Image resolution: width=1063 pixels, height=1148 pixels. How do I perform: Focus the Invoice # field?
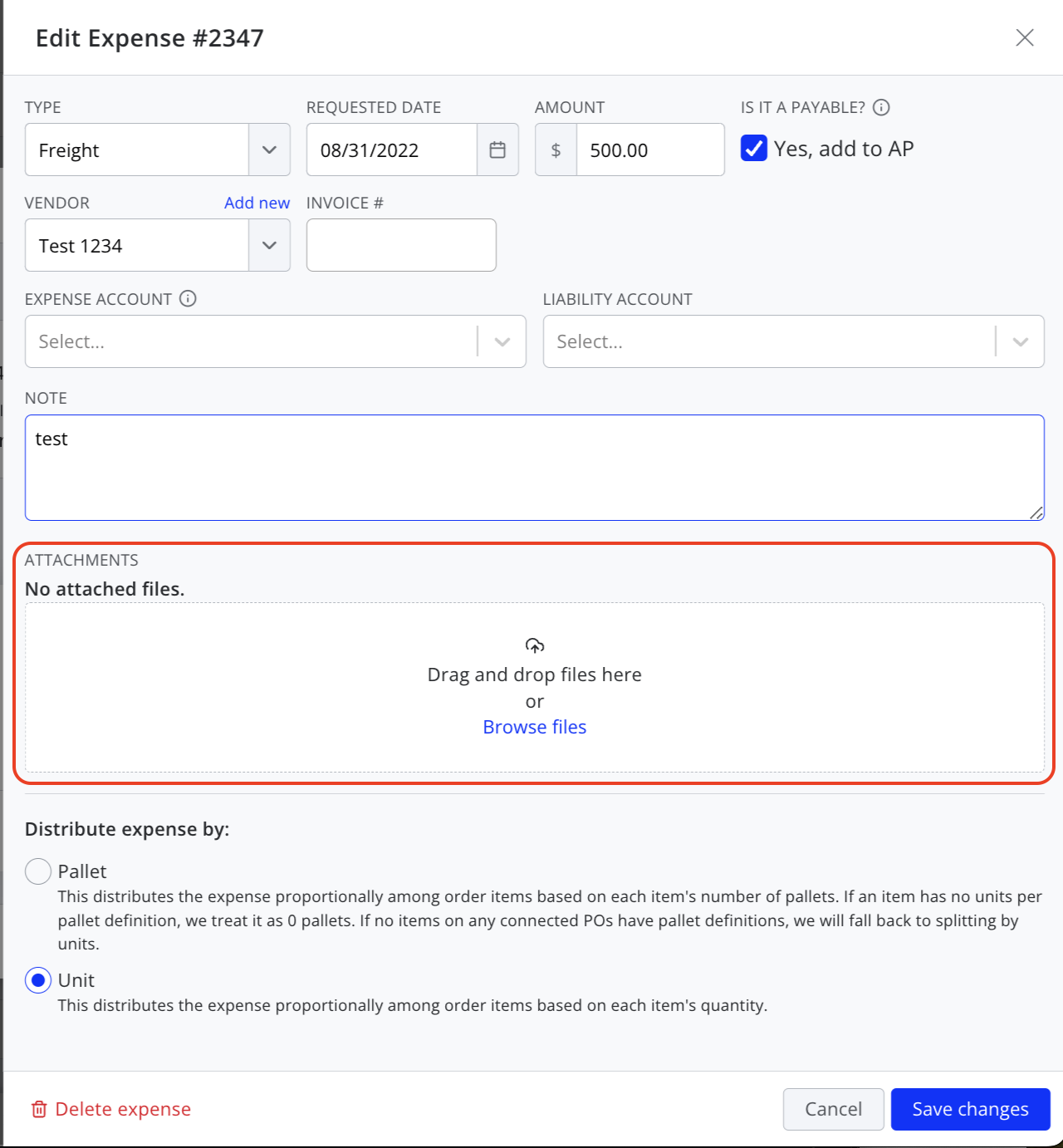click(x=401, y=245)
